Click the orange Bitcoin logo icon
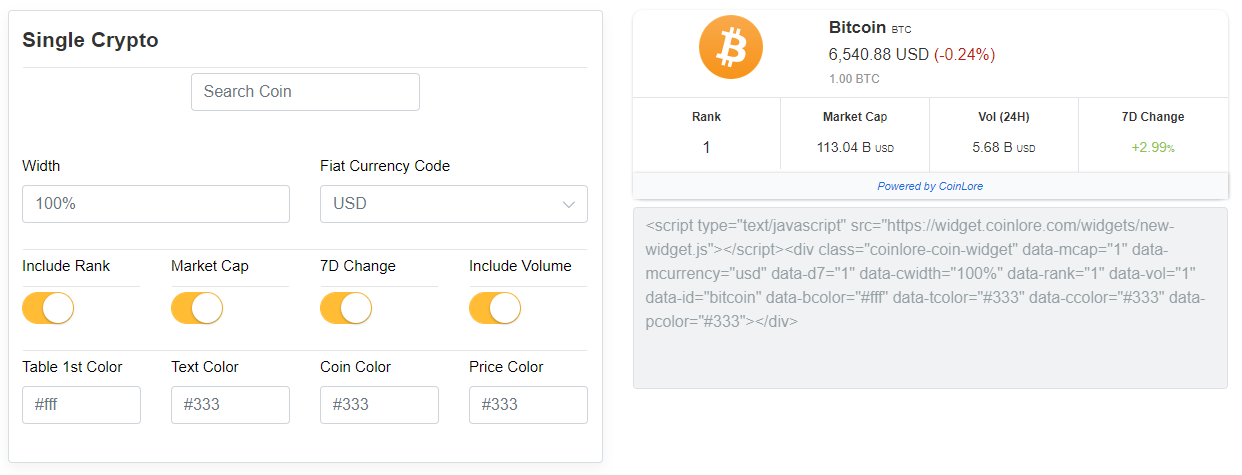This screenshot has width=1242, height=475. click(730, 47)
